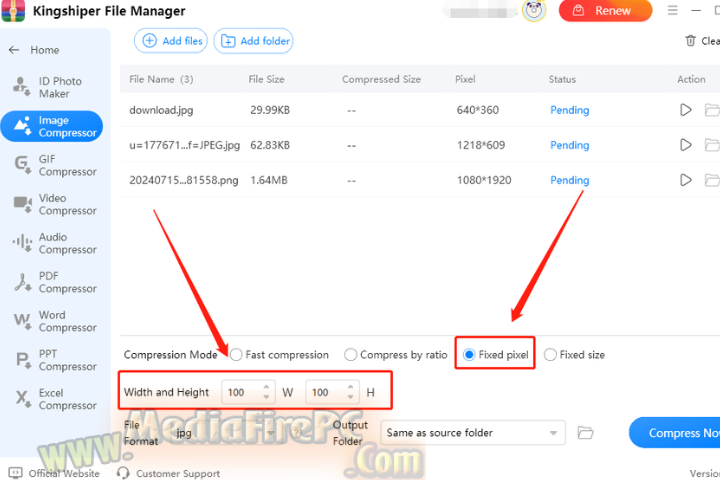Start compression for download.jpg
The width and height of the screenshot is (720, 480).
(686, 110)
